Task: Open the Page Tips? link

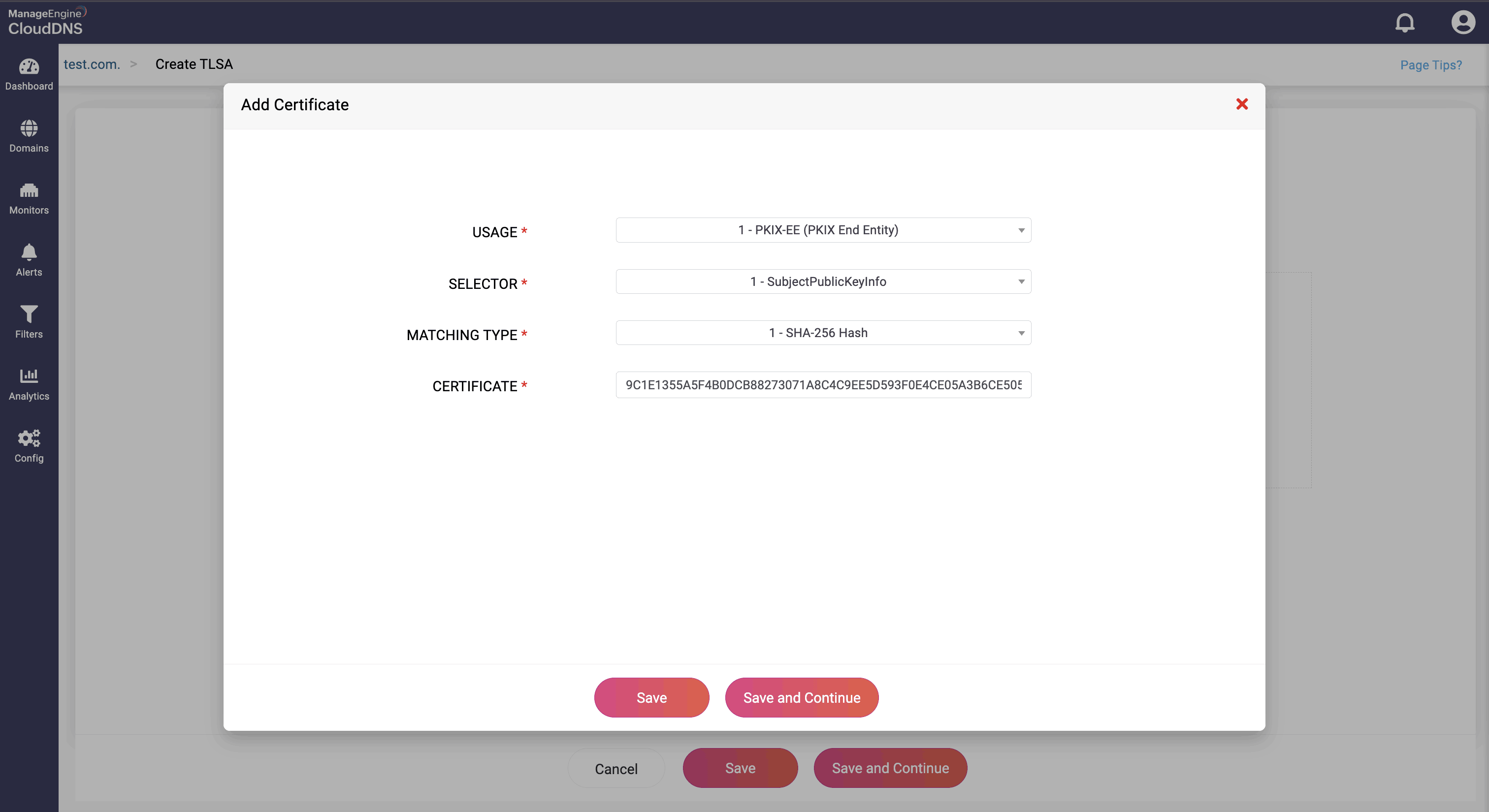Action: pyautogui.click(x=1430, y=65)
